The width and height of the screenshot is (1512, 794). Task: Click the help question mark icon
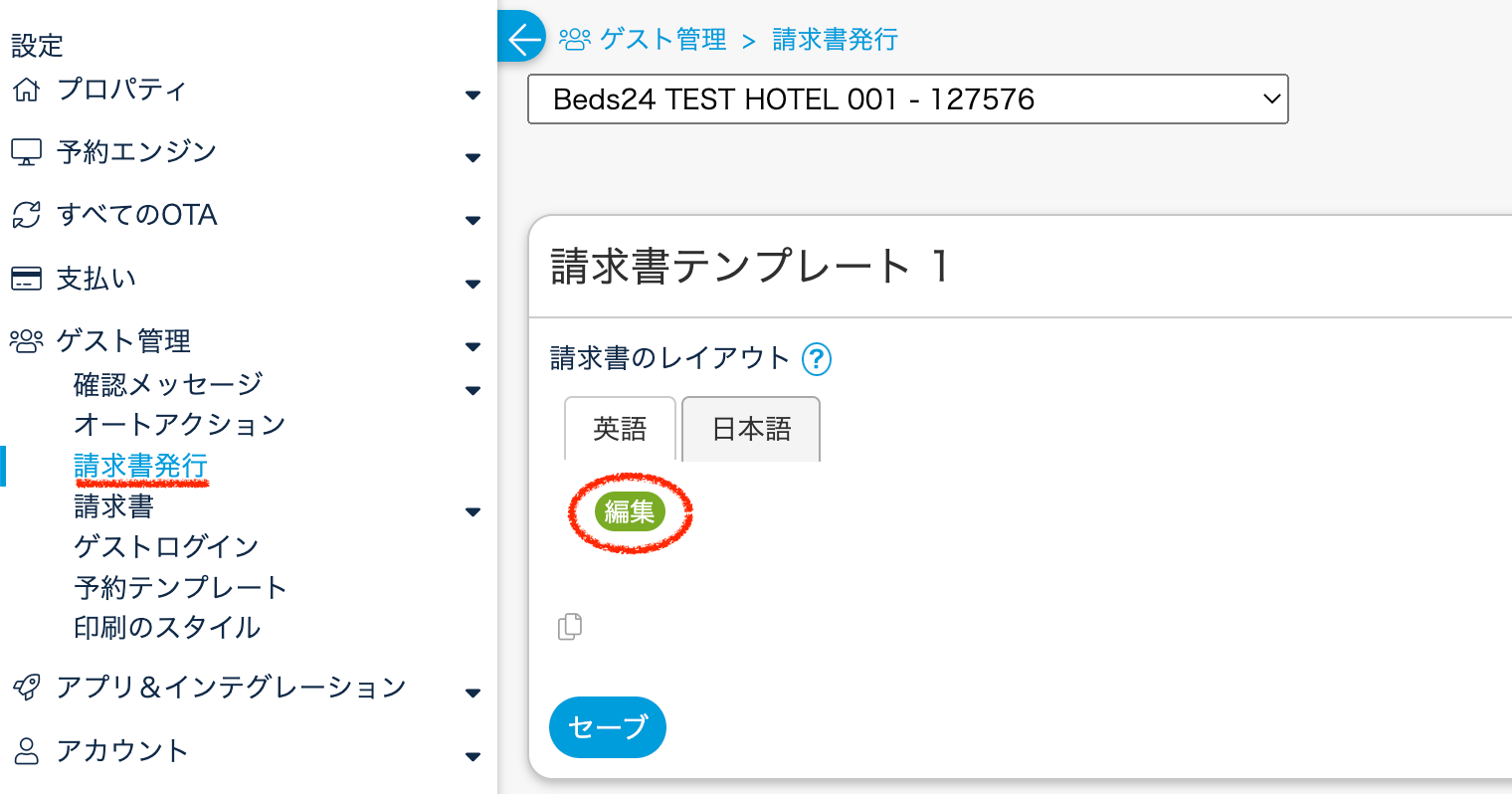(x=817, y=358)
